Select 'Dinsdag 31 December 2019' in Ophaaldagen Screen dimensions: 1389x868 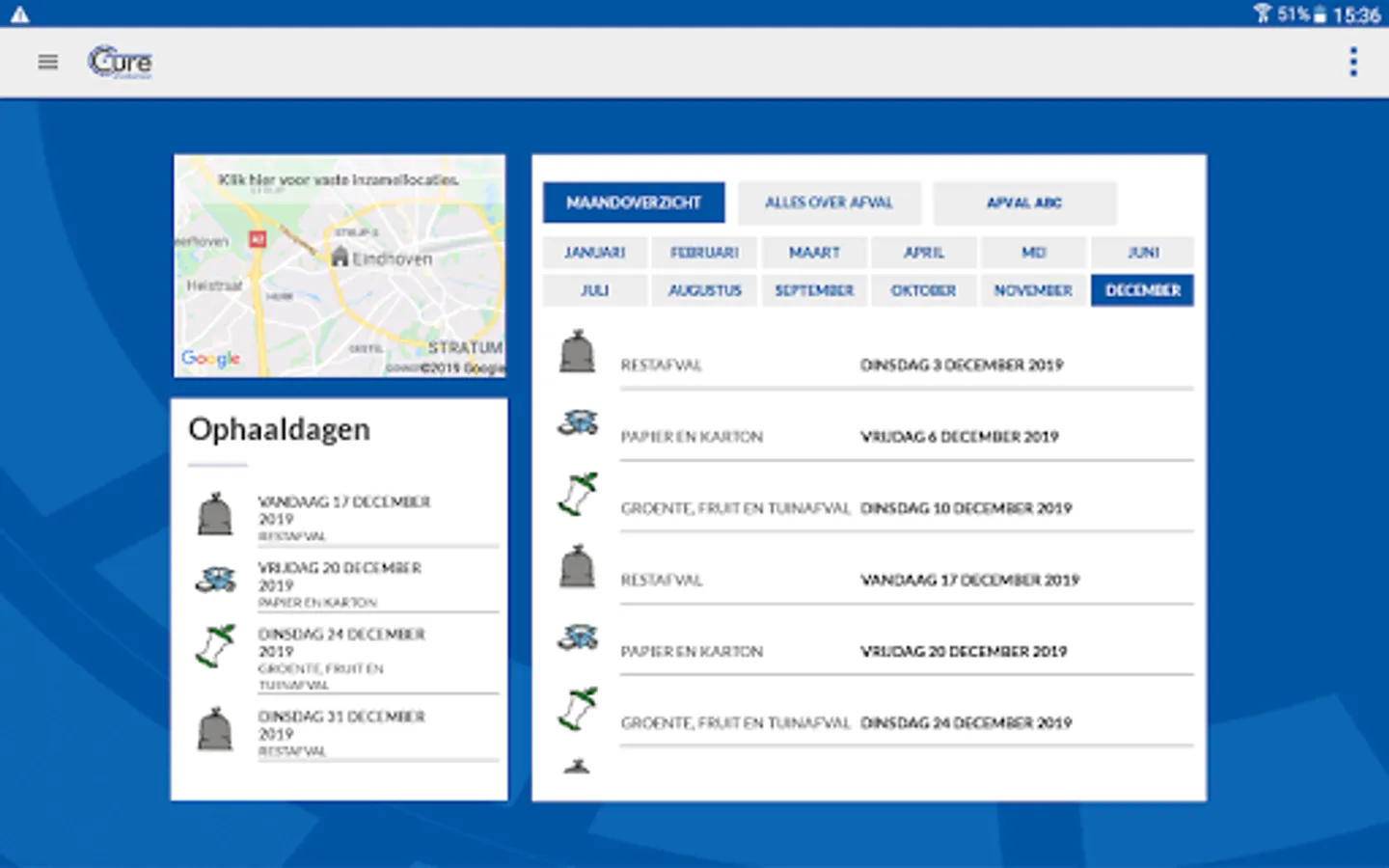341,725
